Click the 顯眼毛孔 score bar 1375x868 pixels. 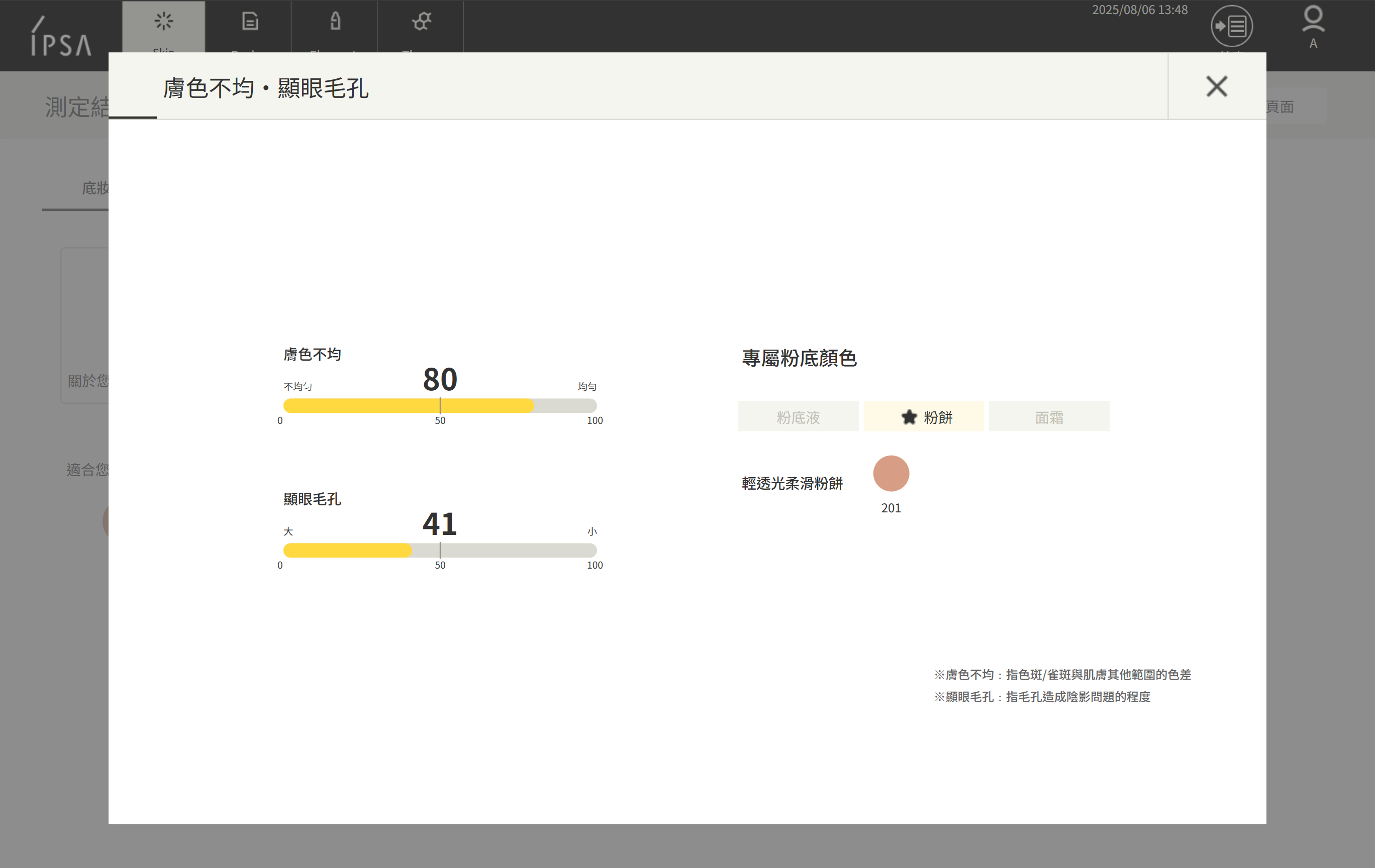click(440, 550)
